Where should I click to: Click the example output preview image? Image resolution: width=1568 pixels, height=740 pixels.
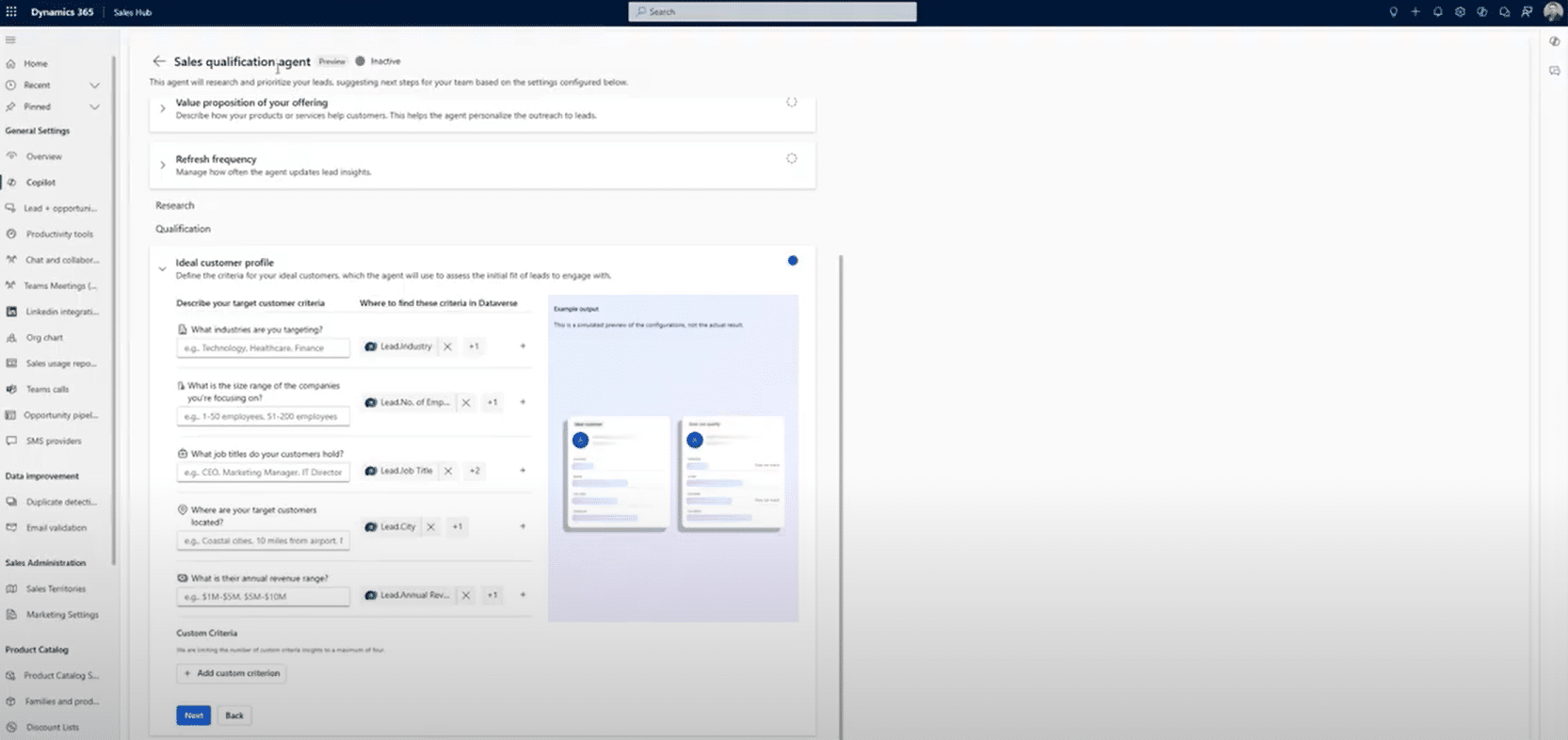673,458
